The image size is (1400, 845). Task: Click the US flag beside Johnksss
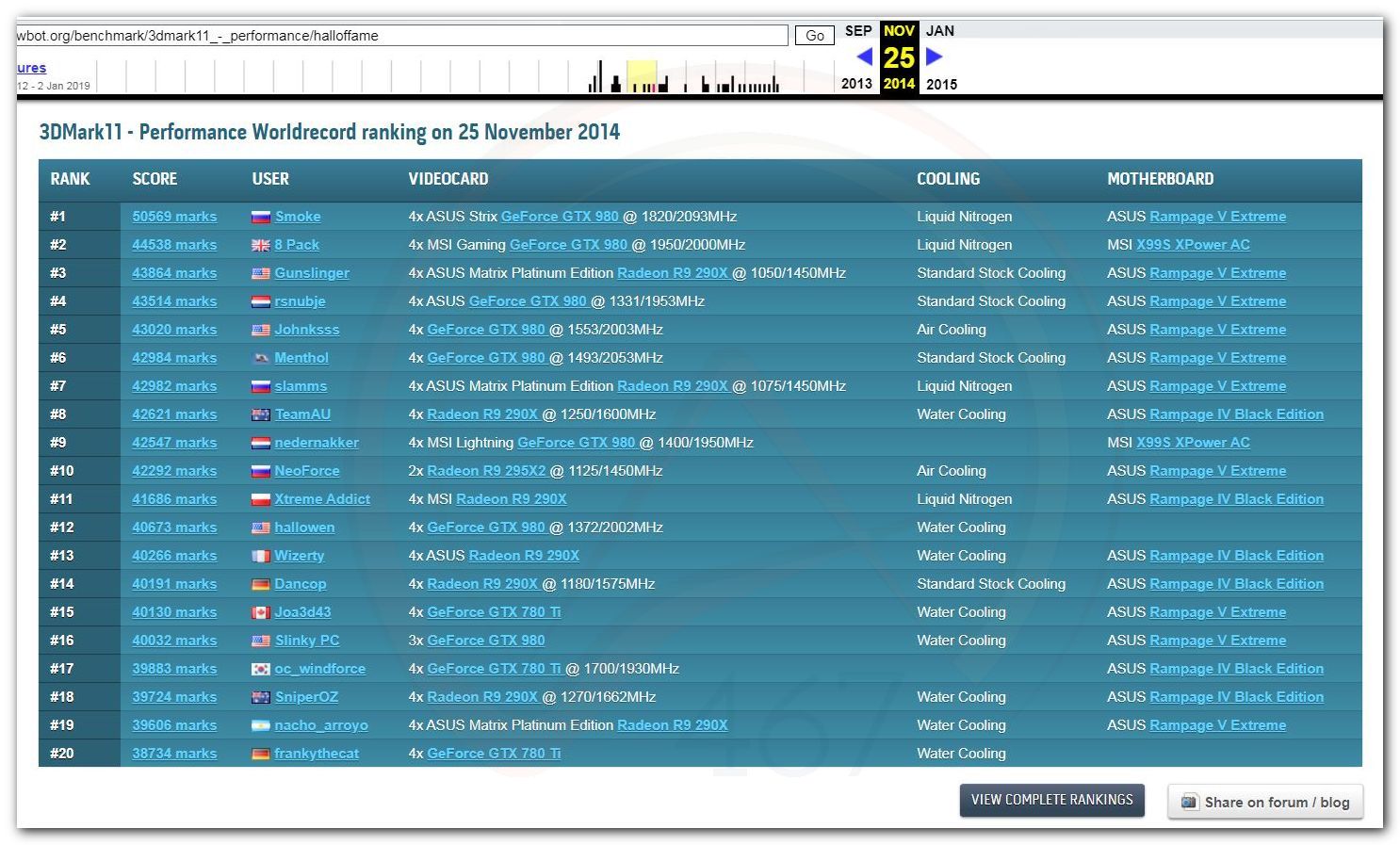point(261,330)
